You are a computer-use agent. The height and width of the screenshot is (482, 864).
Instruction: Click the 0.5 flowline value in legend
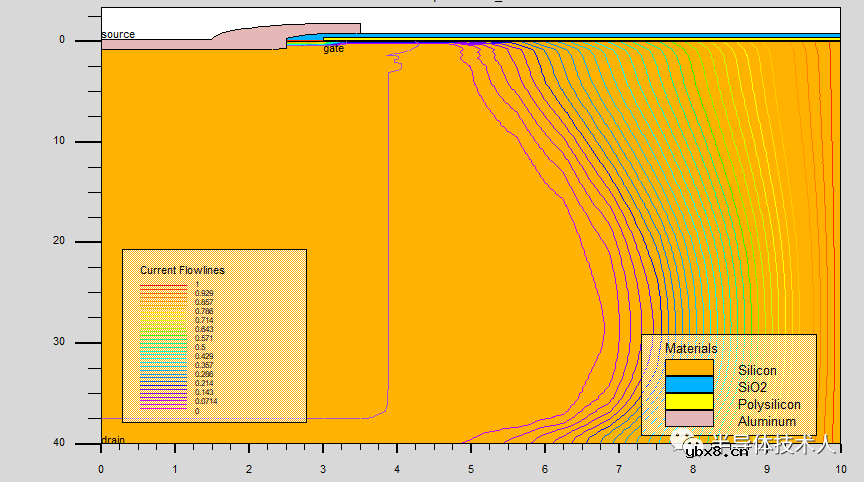tap(199, 347)
